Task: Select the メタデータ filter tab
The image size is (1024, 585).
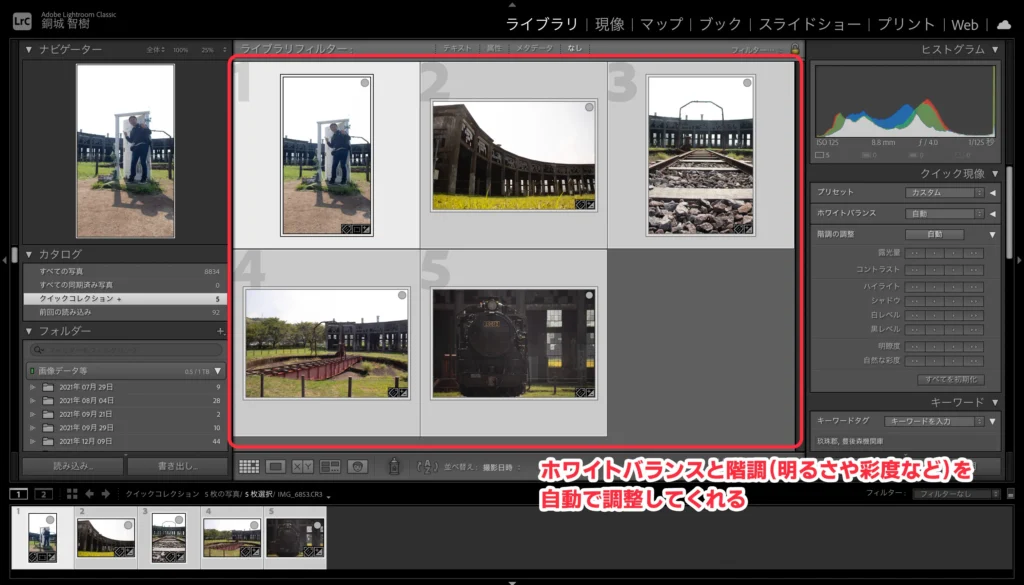Action: pyautogui.click(x=533, y=48)
